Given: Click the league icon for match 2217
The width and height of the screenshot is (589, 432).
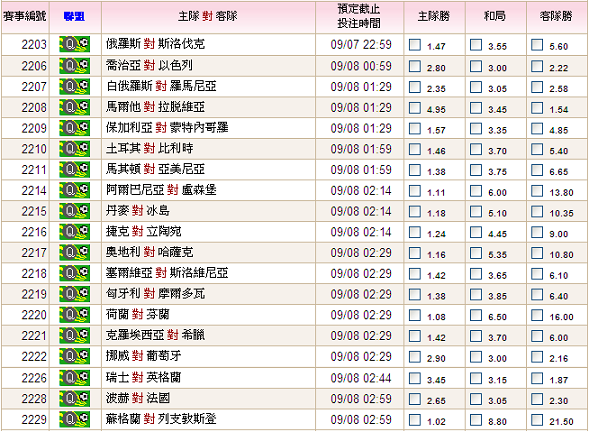Looking at the screenshot, I should 74,252.
